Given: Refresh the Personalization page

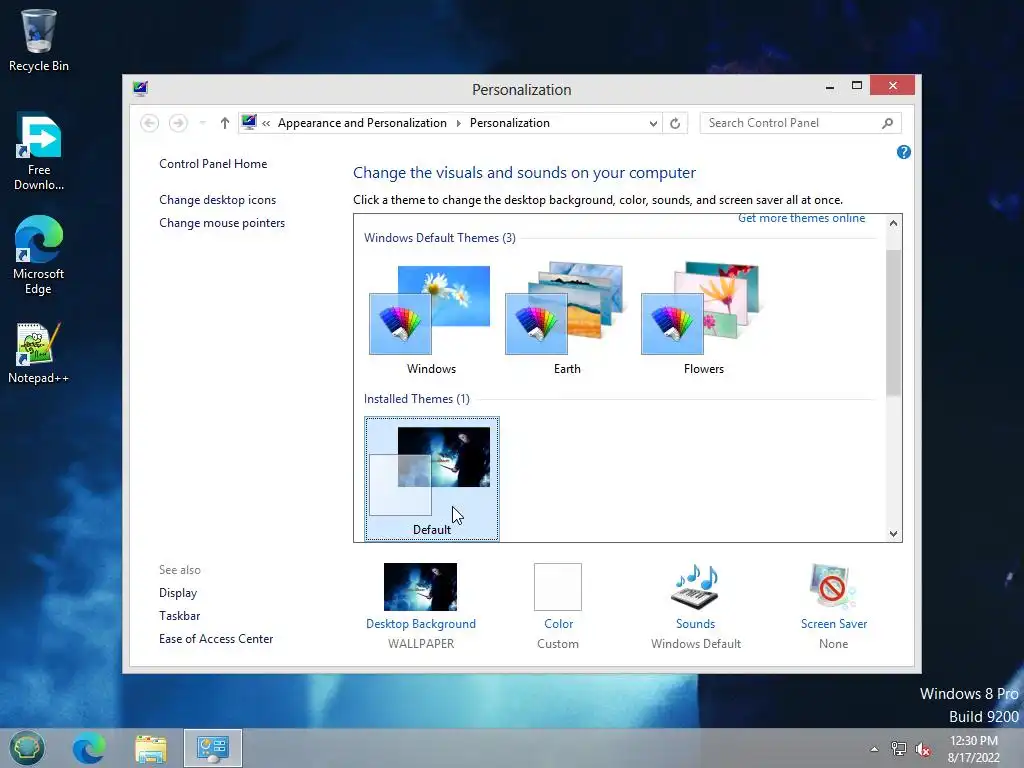Looking at the screenshot, I should (675, 123).
